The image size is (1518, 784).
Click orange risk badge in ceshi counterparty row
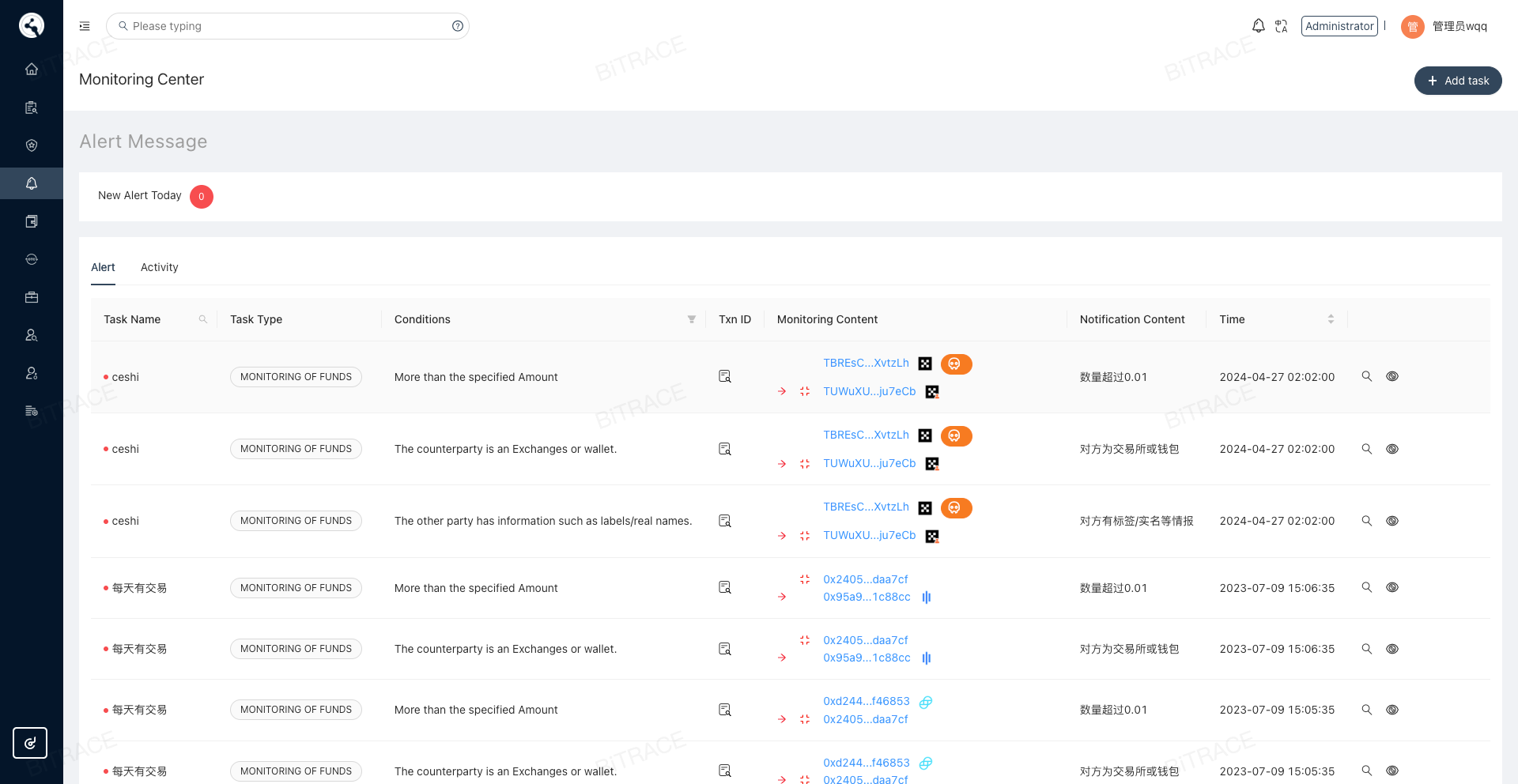point(956,436)
